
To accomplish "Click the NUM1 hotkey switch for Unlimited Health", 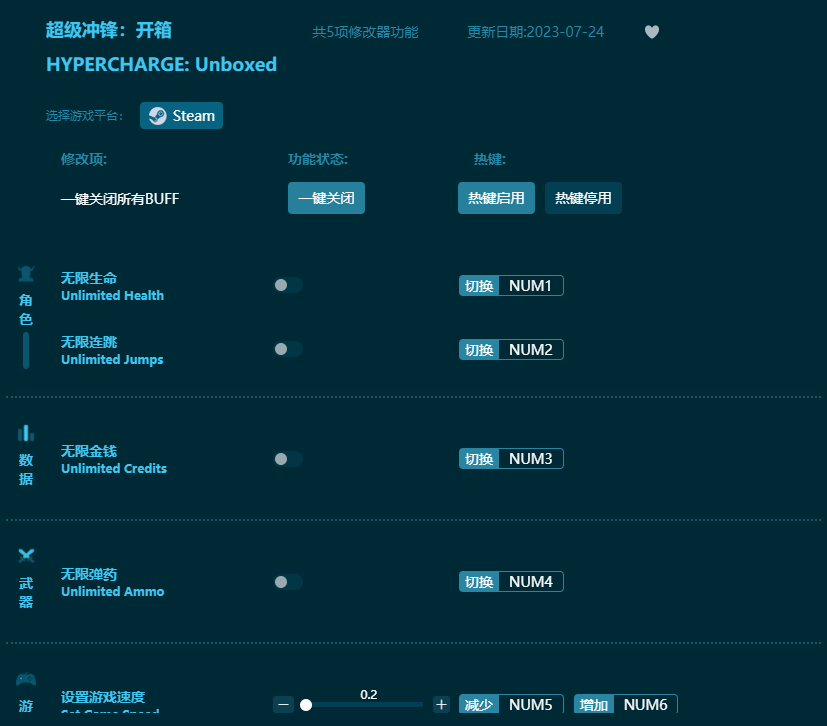I will (531, 285).
